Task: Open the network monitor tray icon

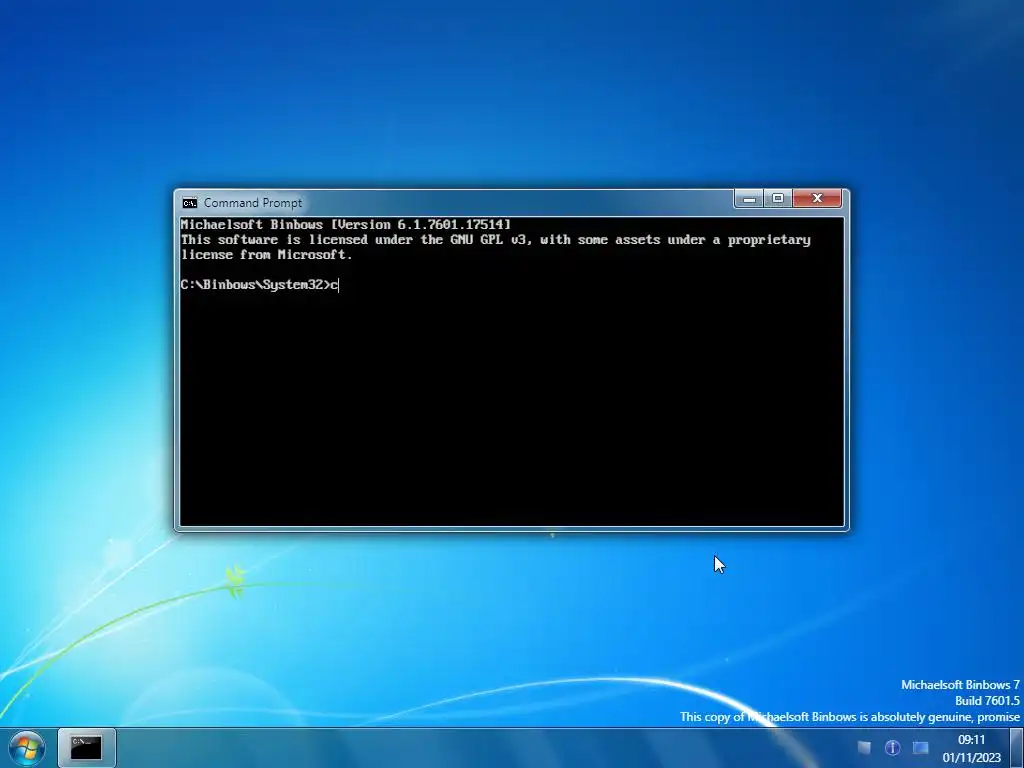Action: (920, 748)
